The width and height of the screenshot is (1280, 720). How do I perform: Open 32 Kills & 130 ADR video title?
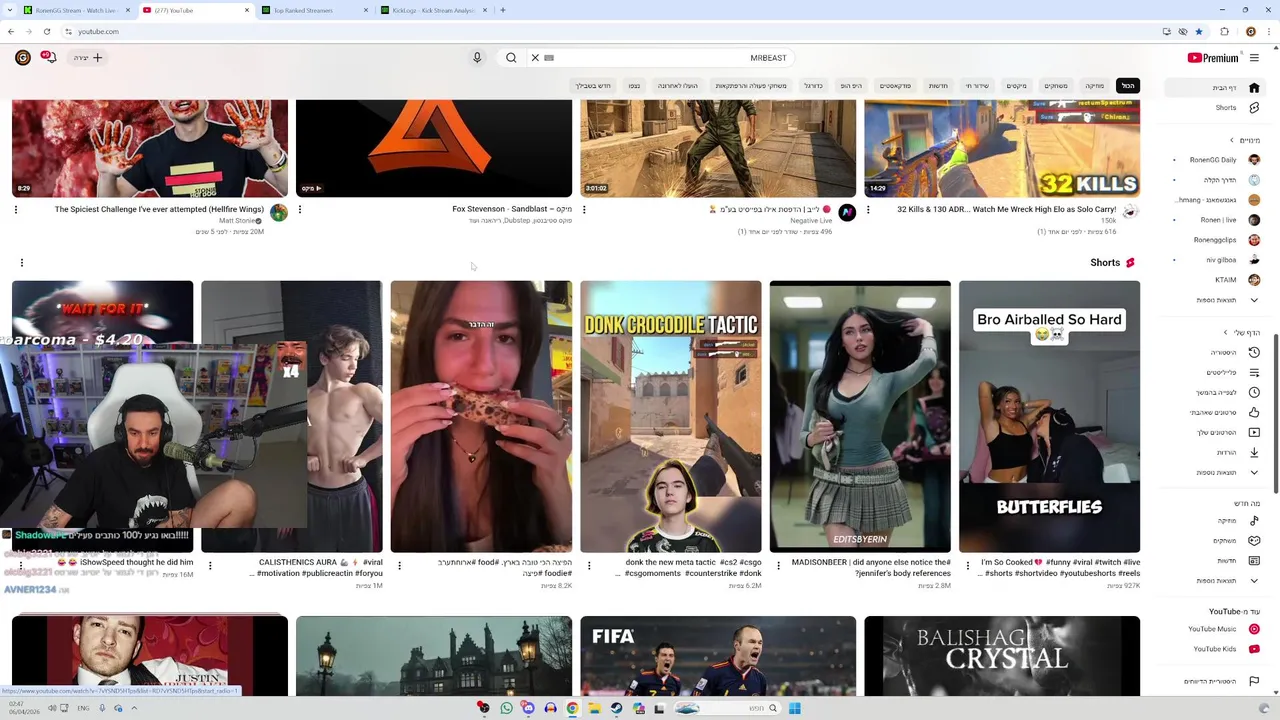[1006, 210]
